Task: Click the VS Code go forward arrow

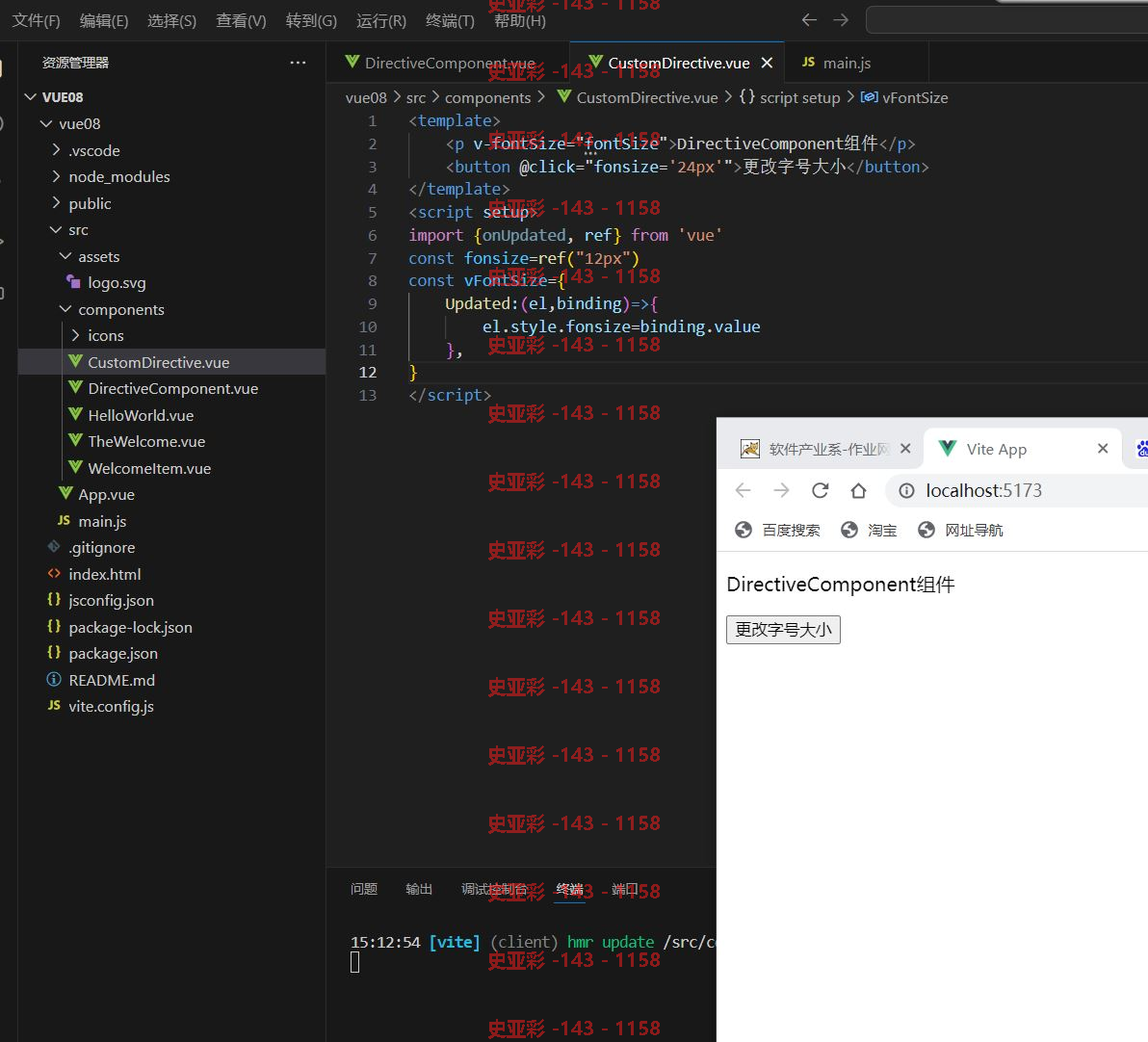Action: coord(841,20)
